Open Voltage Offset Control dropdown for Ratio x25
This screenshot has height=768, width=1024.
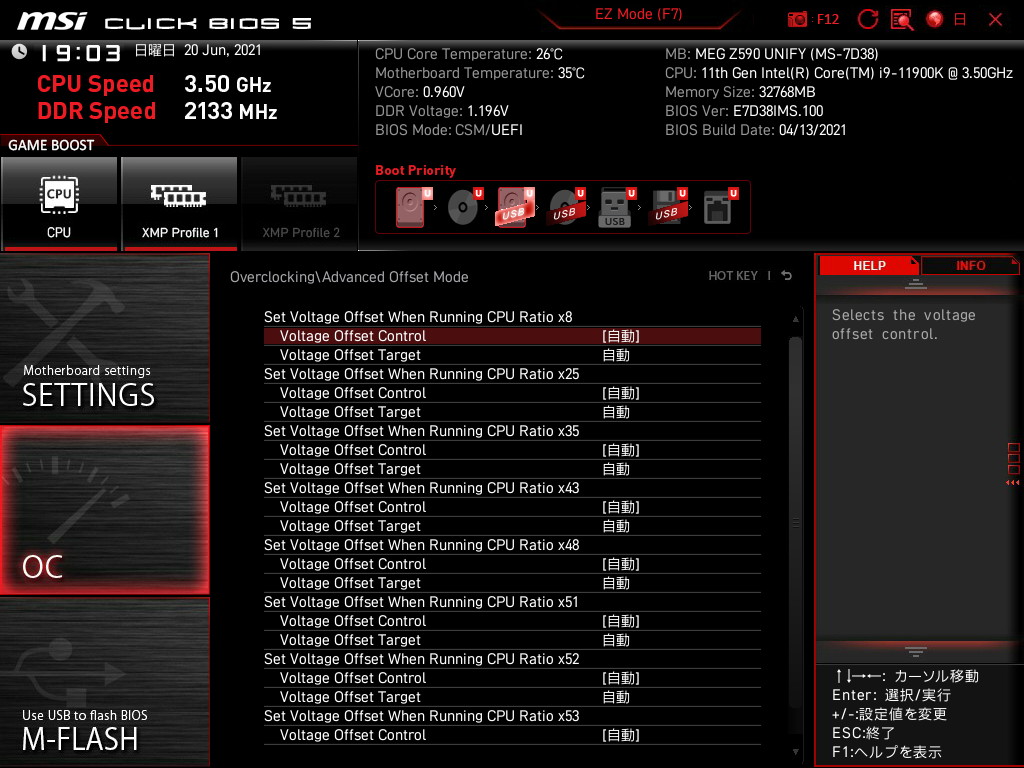tap(512, 393)
